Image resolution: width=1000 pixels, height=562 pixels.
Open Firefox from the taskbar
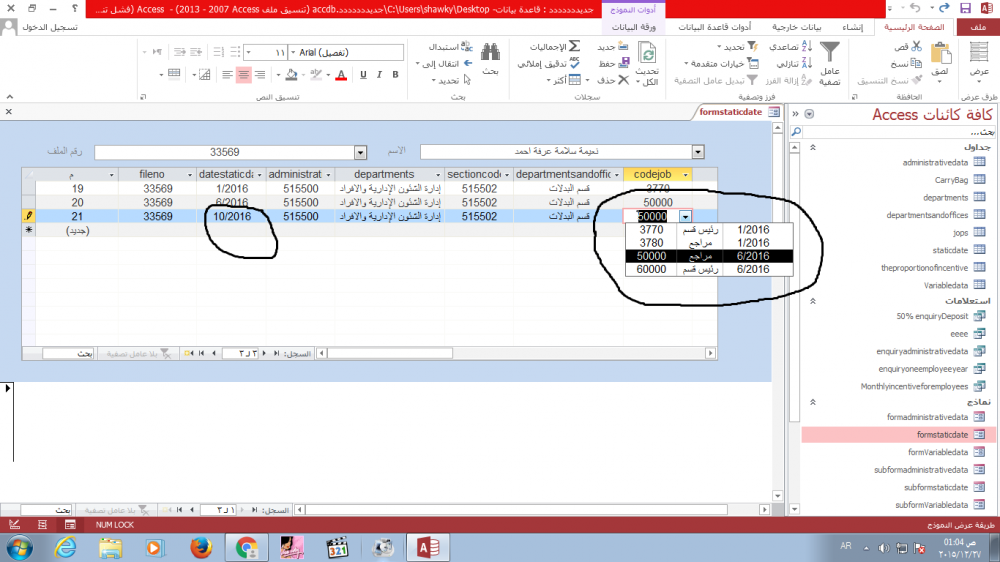click(200, 548)
